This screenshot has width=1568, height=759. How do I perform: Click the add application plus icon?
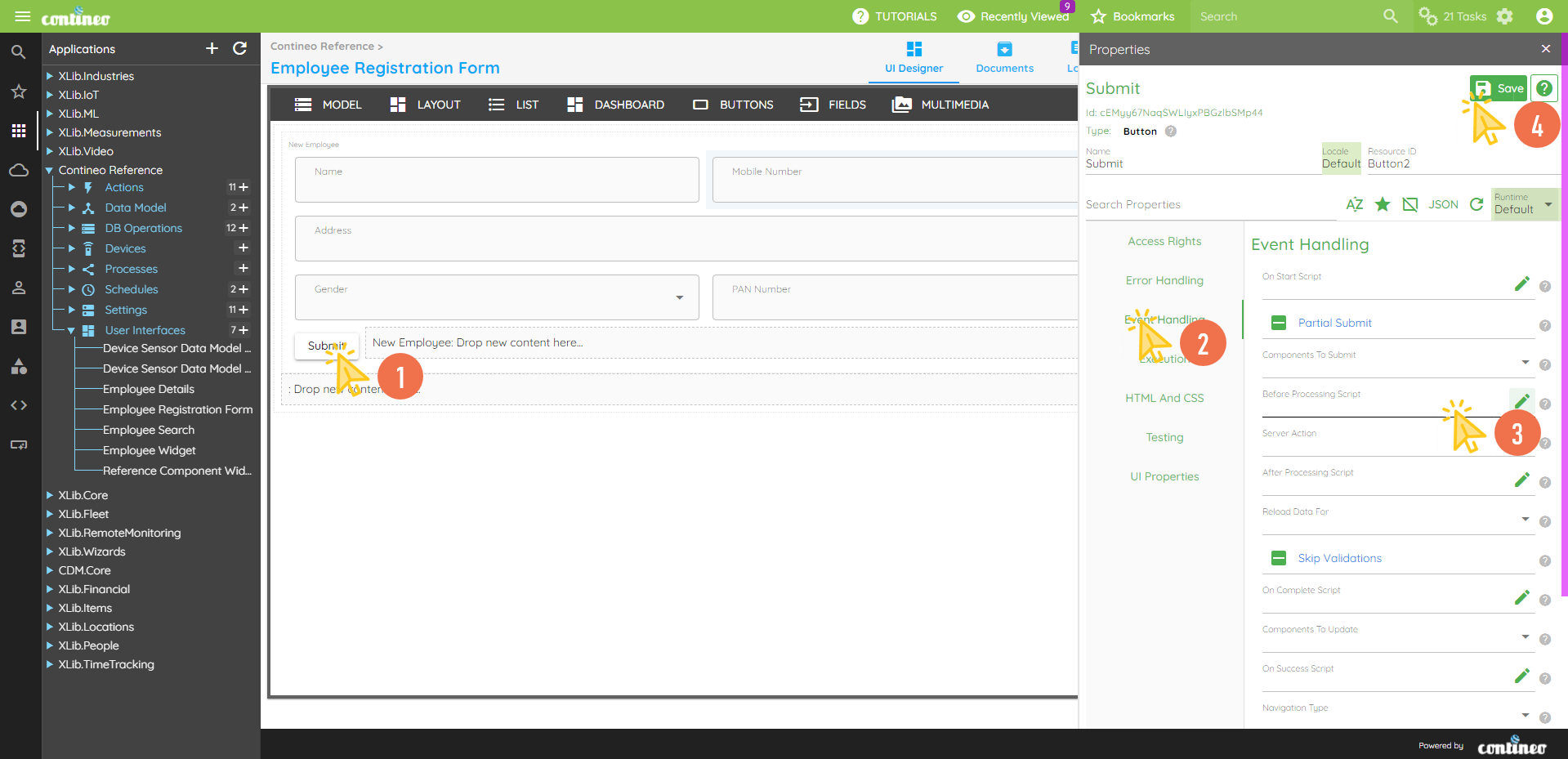point(212,49)
